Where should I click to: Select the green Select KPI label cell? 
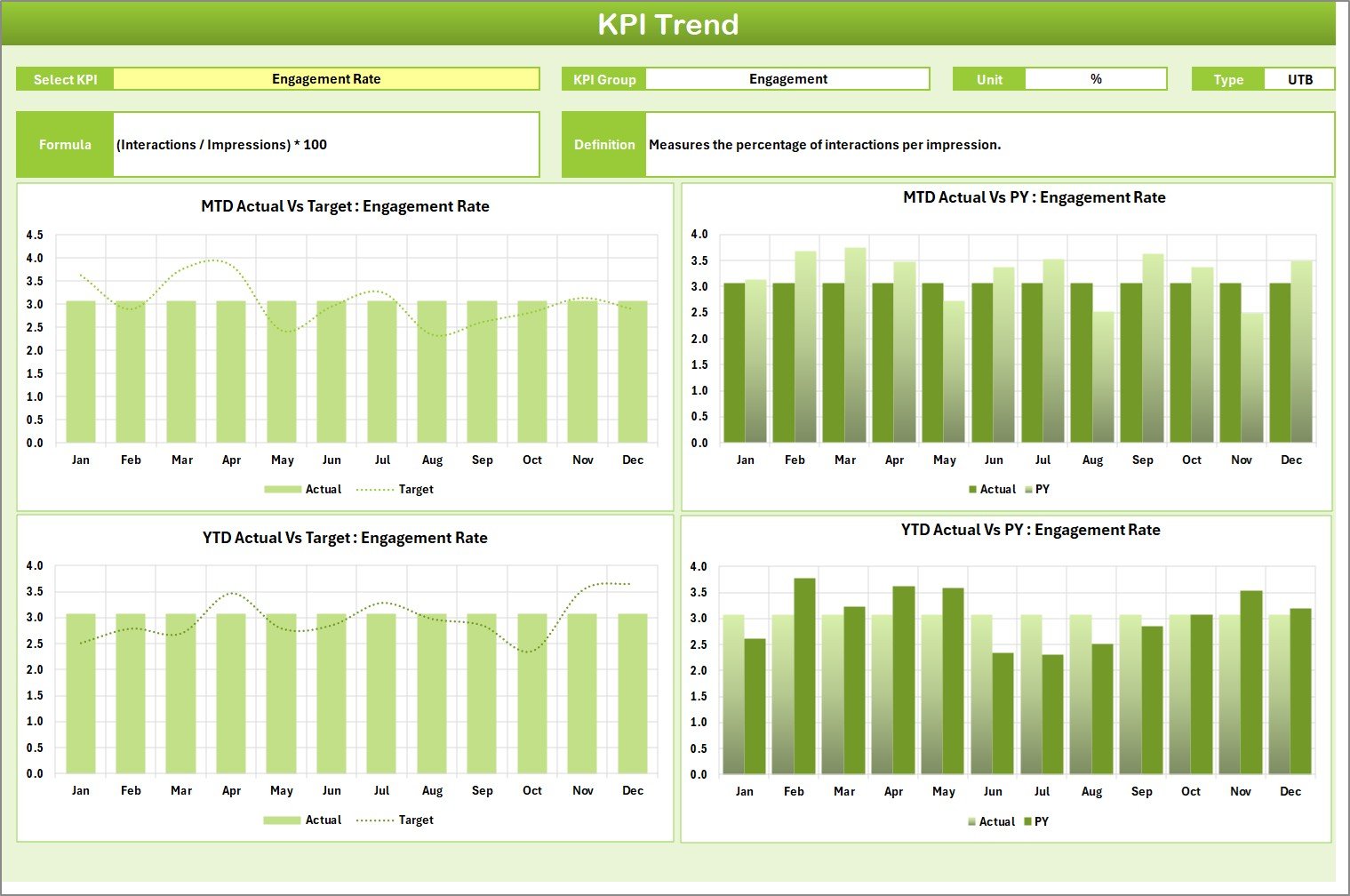65,79
